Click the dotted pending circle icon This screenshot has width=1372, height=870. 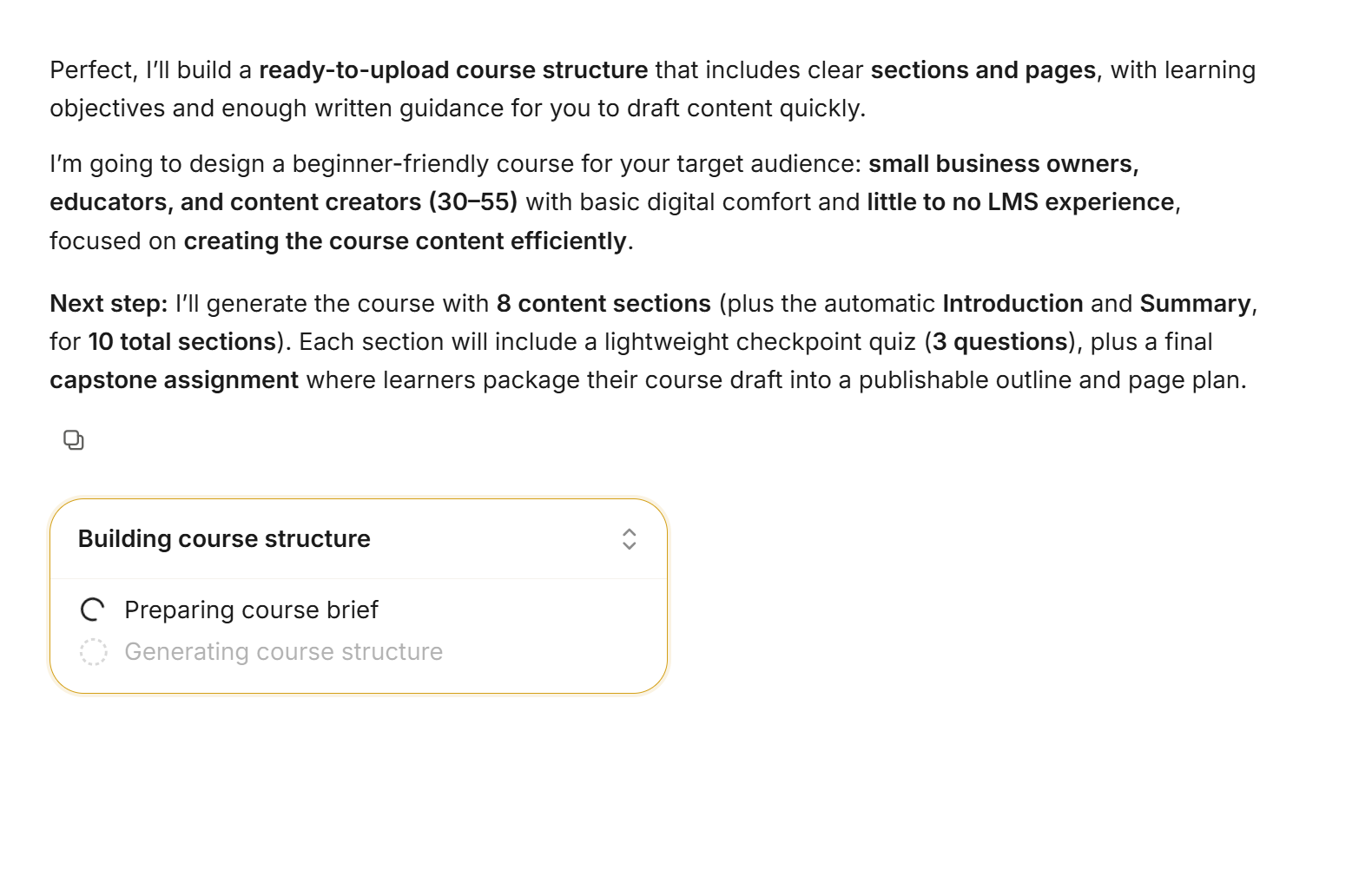93,652
